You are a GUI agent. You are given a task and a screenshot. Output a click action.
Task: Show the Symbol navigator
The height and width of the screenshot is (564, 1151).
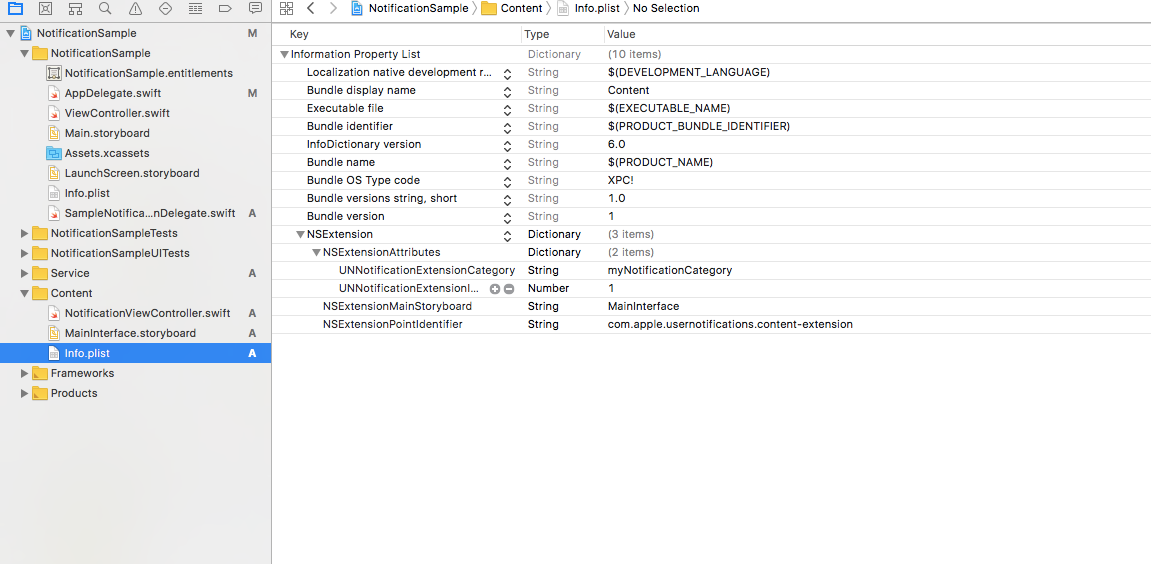(75, 9)
